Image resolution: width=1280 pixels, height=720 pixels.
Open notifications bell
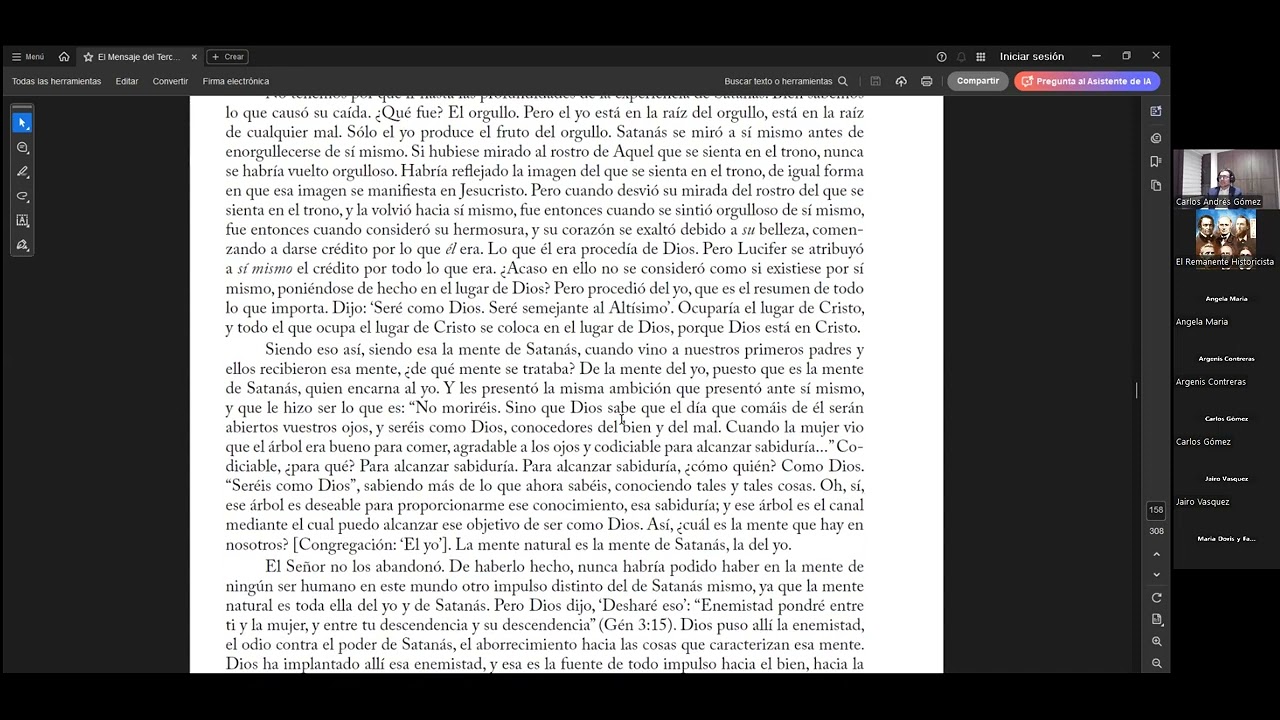pos(961,57)
